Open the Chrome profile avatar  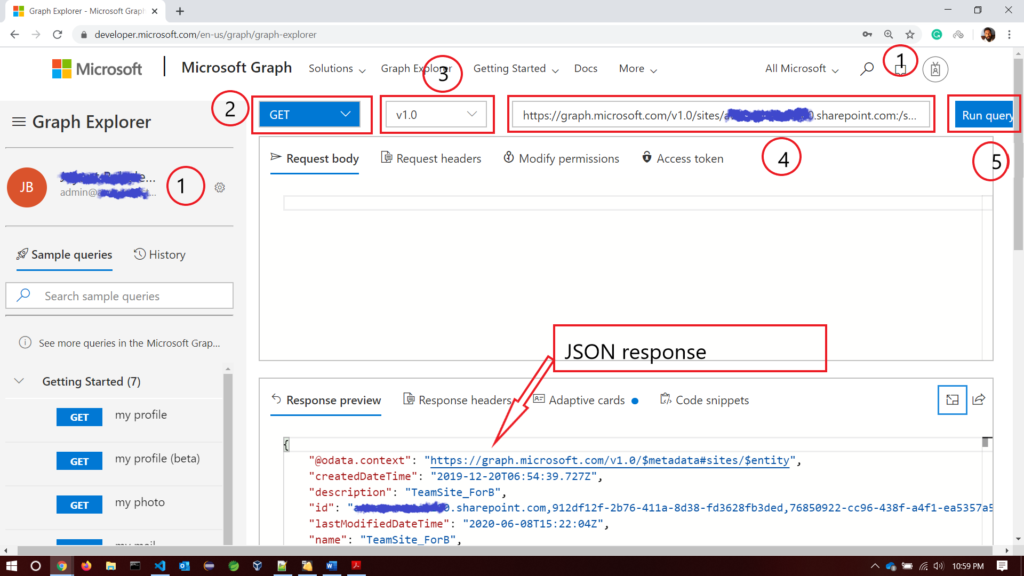(987, 35)
